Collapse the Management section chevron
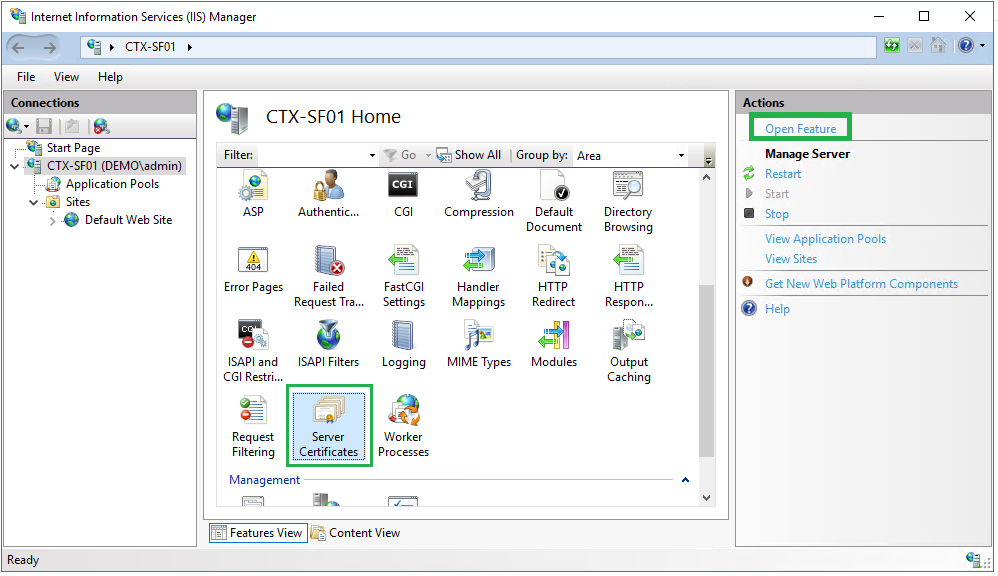 (685, 480)
